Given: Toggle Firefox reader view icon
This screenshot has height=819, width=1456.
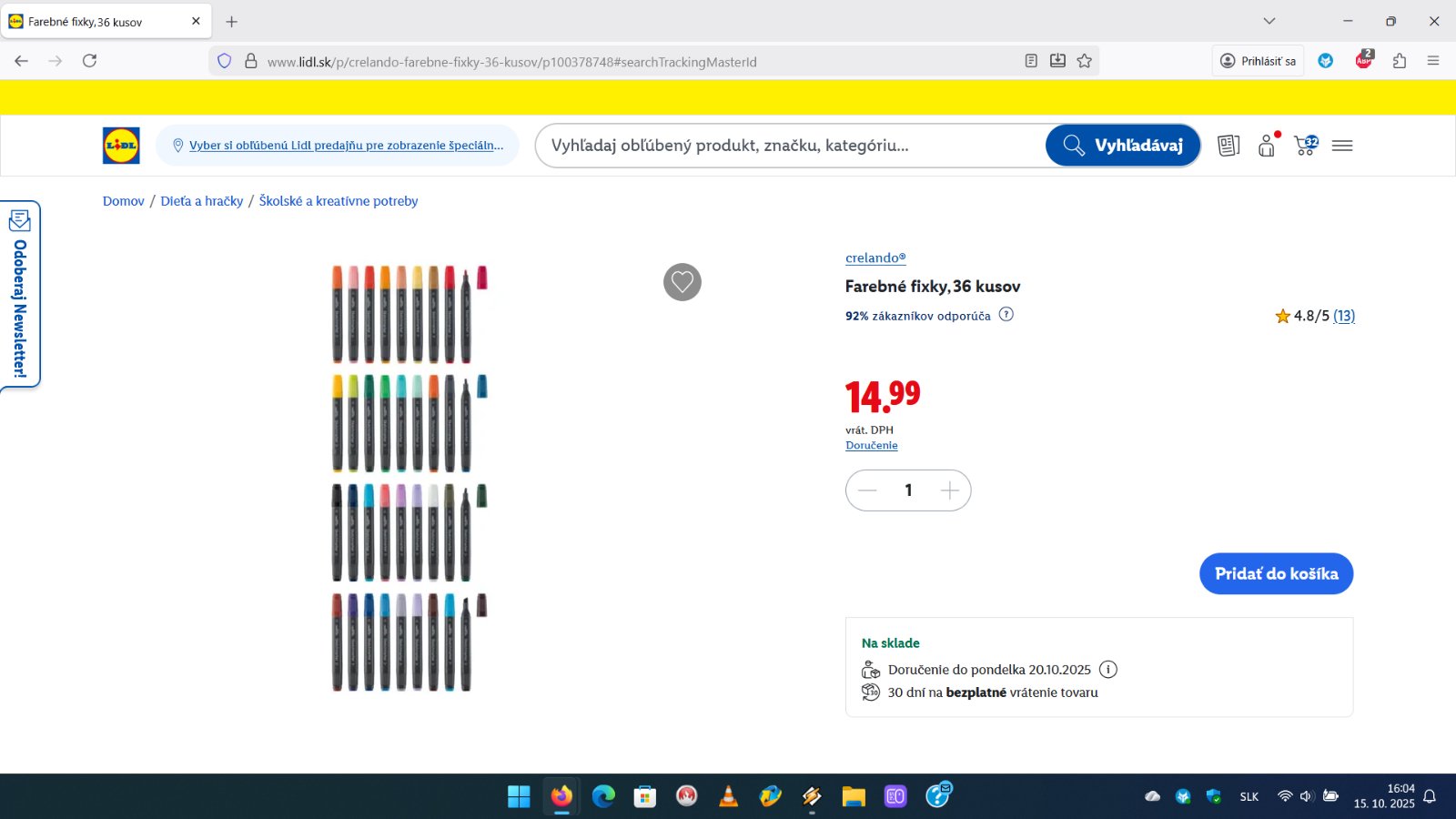Looking at the screenshot, I should (1031, 61).
